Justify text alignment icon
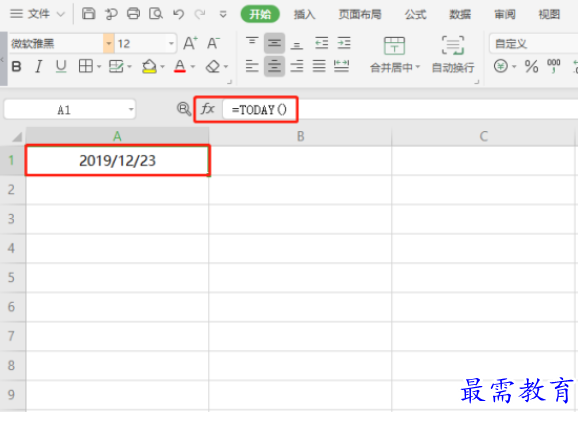This screenshot has width=582, height=422. [x=319, y=66]
